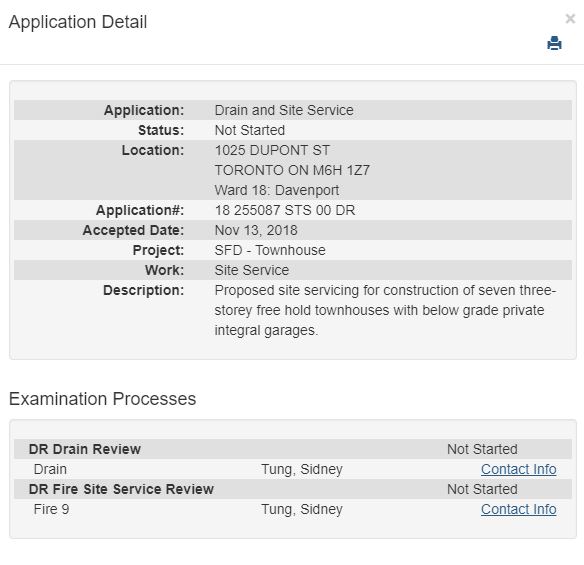Click the '1025 DUPONT ST' address line
Image resolution: width=584 pixels, height=565 pixels.
272,150
